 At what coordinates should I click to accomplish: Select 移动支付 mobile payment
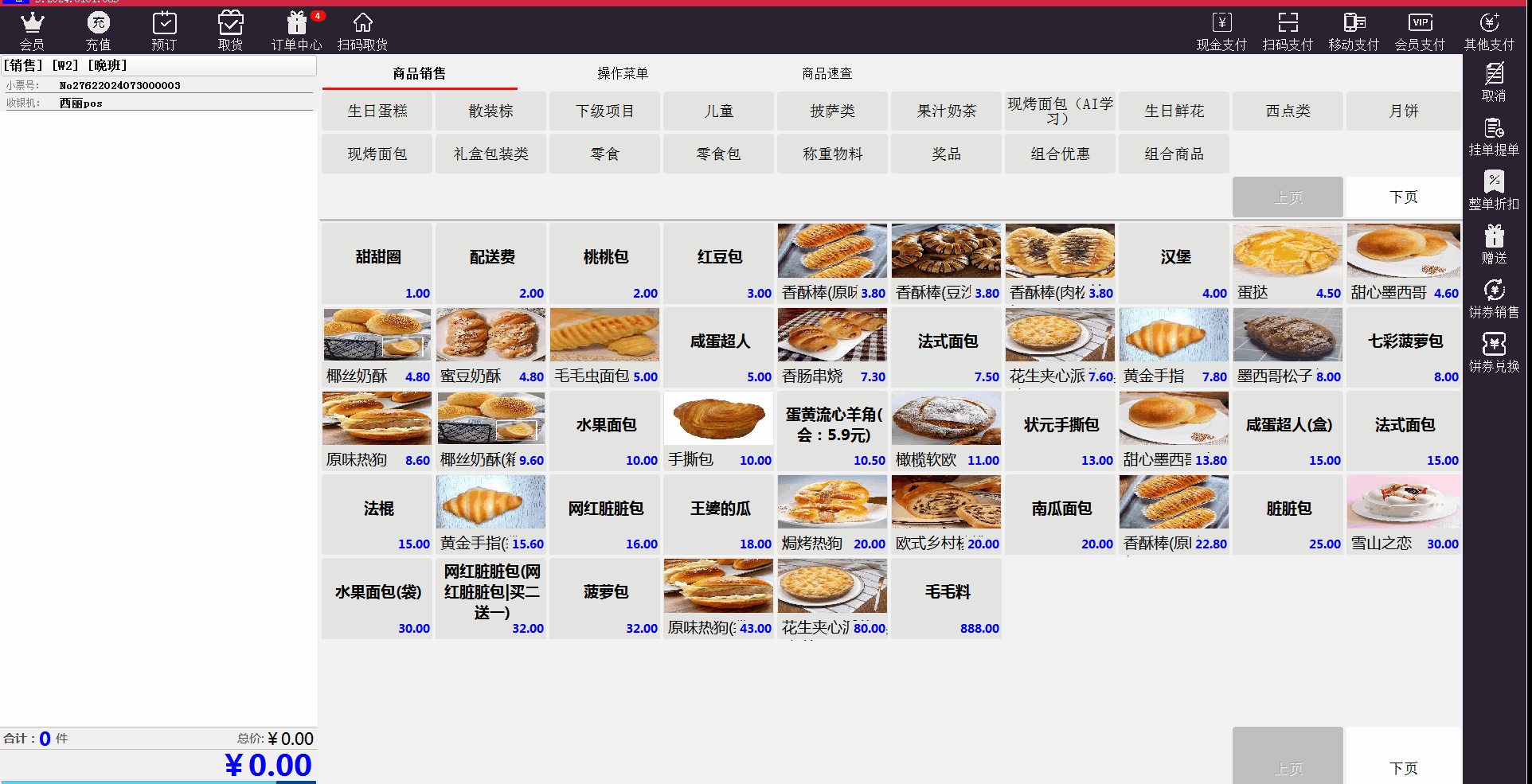coord(1354,31)
